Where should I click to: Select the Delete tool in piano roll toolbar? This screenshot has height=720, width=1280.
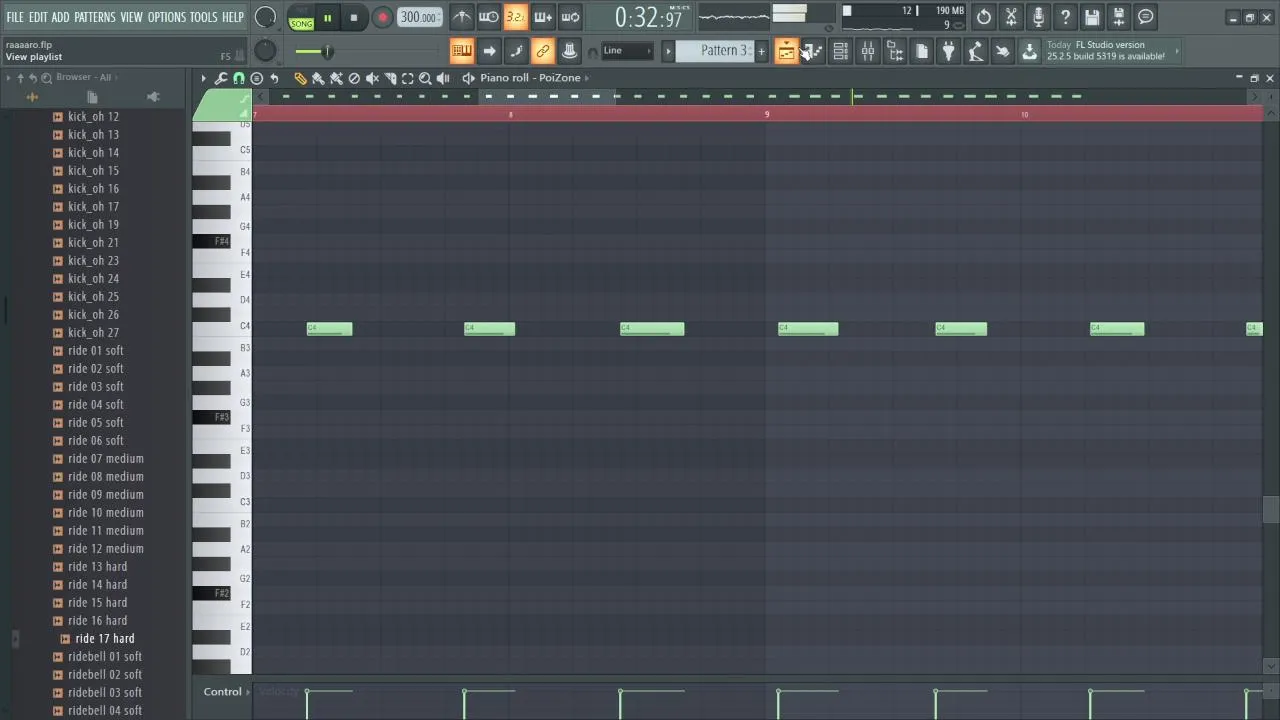[354, 78]
